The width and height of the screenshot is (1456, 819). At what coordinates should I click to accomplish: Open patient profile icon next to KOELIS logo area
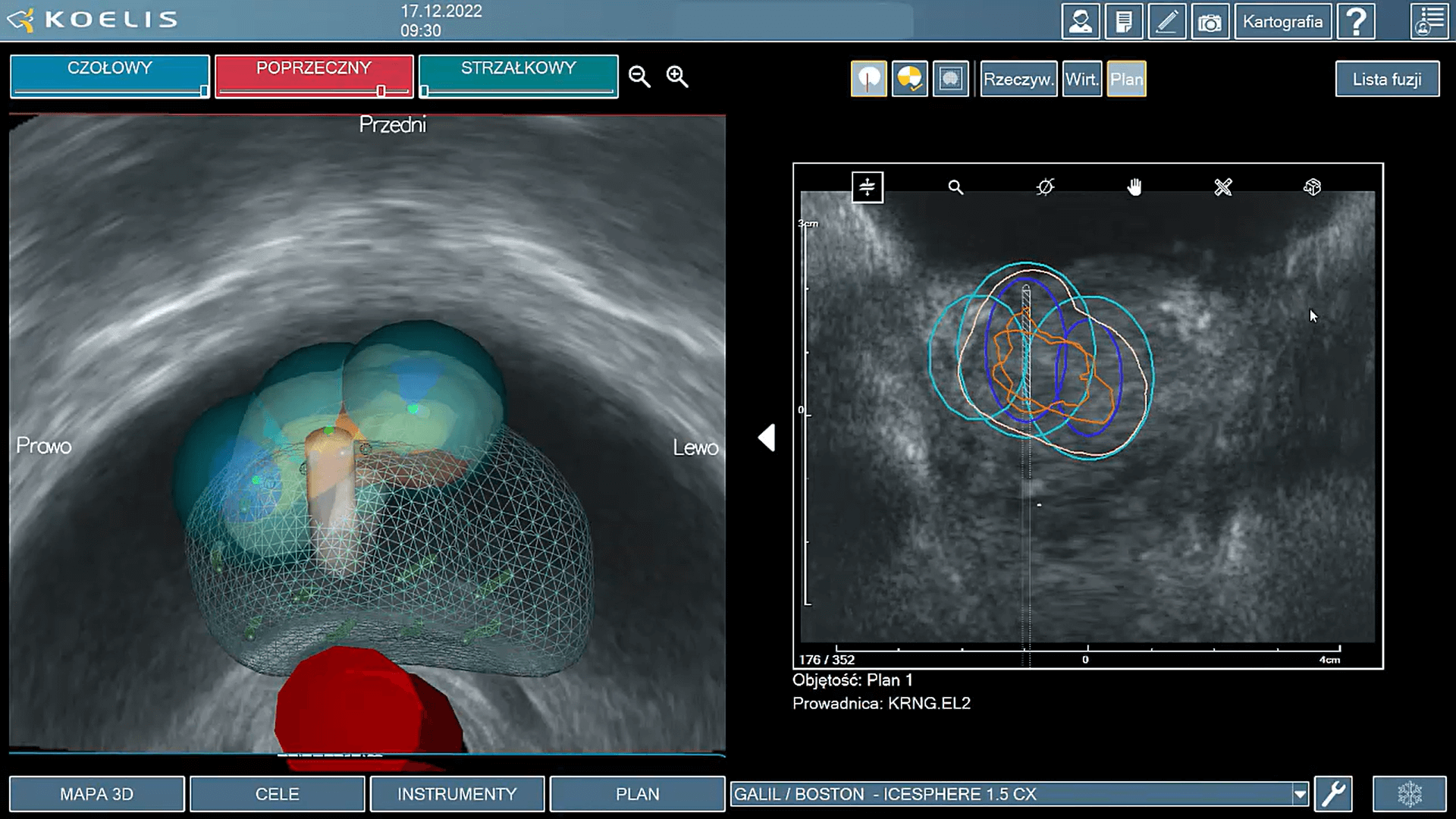pyautogui.click(x=1081, y=21)
